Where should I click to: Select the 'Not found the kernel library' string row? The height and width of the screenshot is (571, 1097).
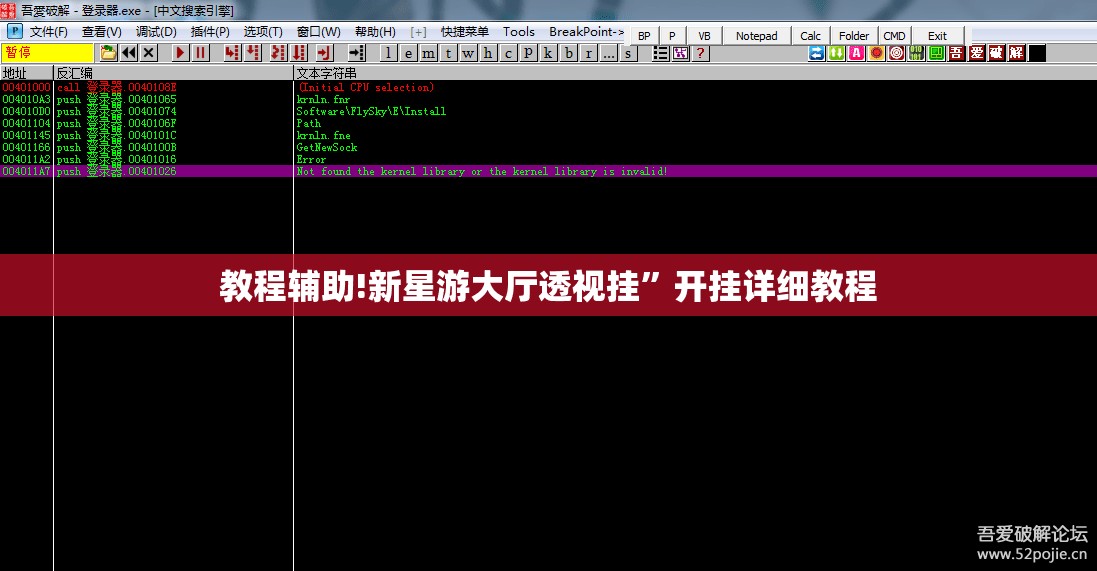click(x=548, y=171)
